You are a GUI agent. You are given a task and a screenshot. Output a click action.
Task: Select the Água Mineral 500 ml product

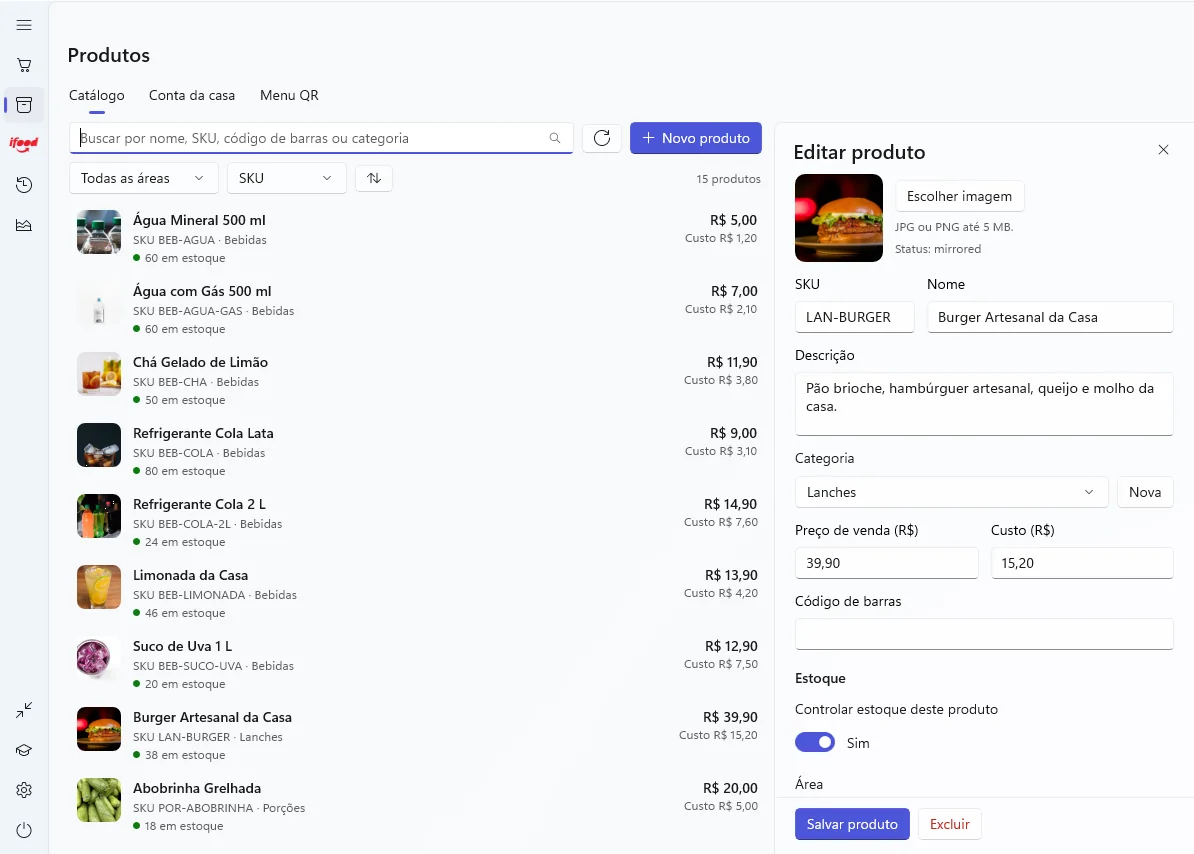[417, 237]
